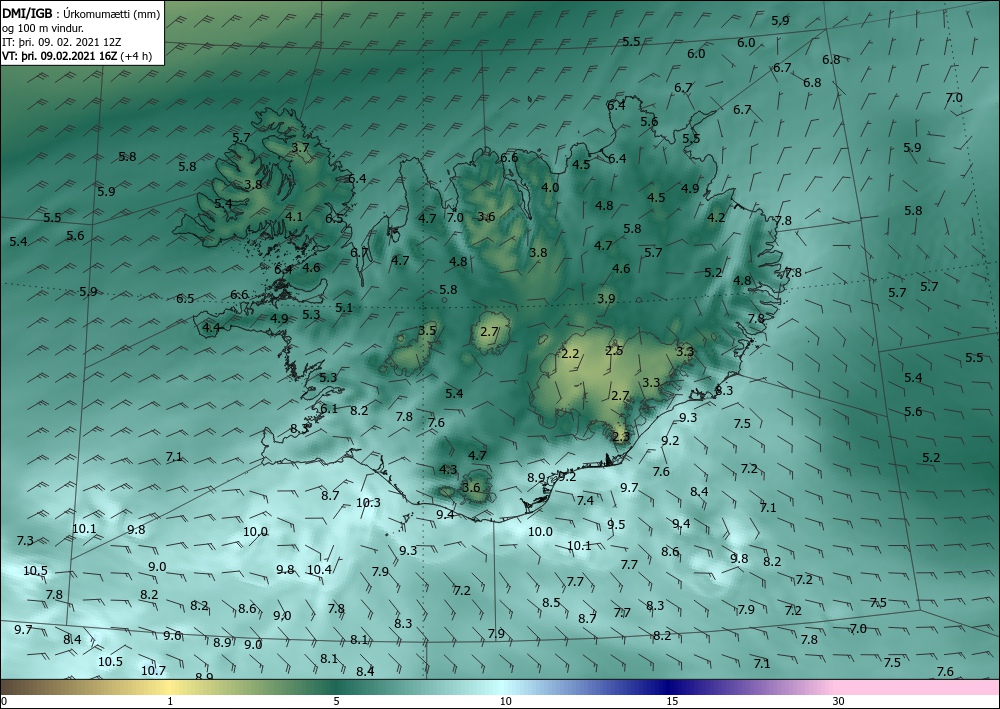Click the '2.3' value on the map
Image resolution: width=1000 pixels, height=709 pixels.
tap(621, 437)
